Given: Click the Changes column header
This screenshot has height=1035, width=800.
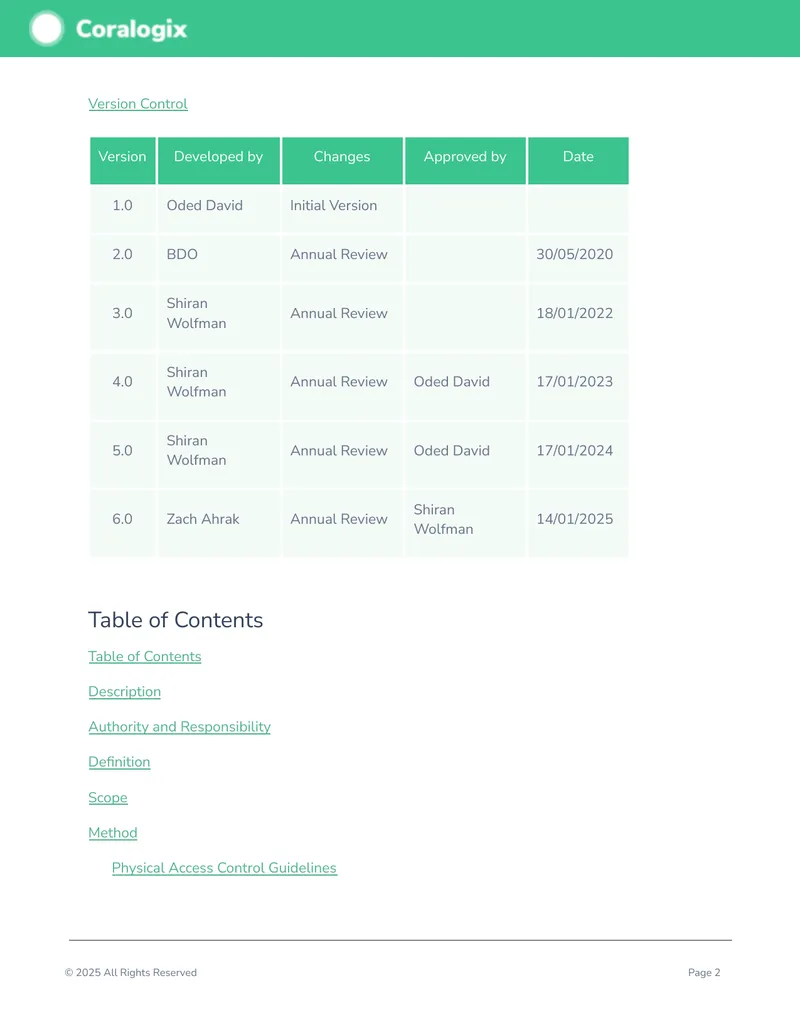Looking at the screenshot, I should coord(342,160).
